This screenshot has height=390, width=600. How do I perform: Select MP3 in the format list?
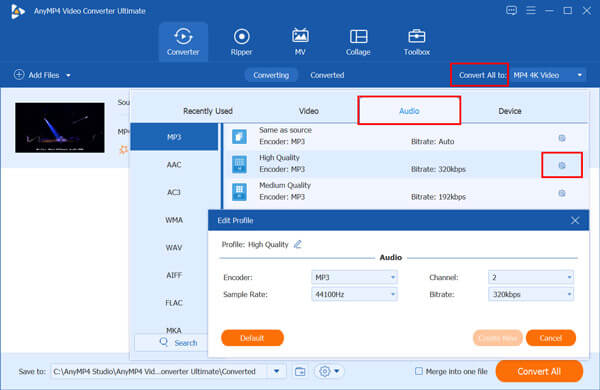click(x=174, y=137)
